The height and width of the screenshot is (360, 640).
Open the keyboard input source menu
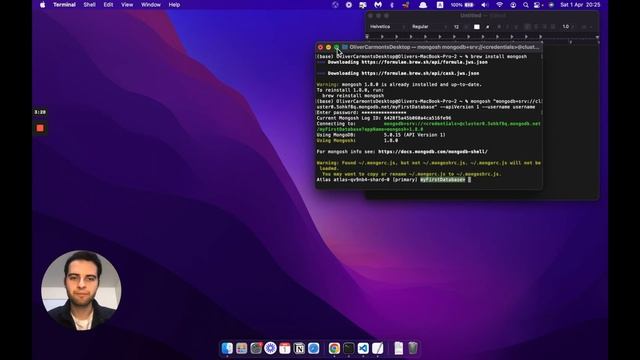click(440, 5)
